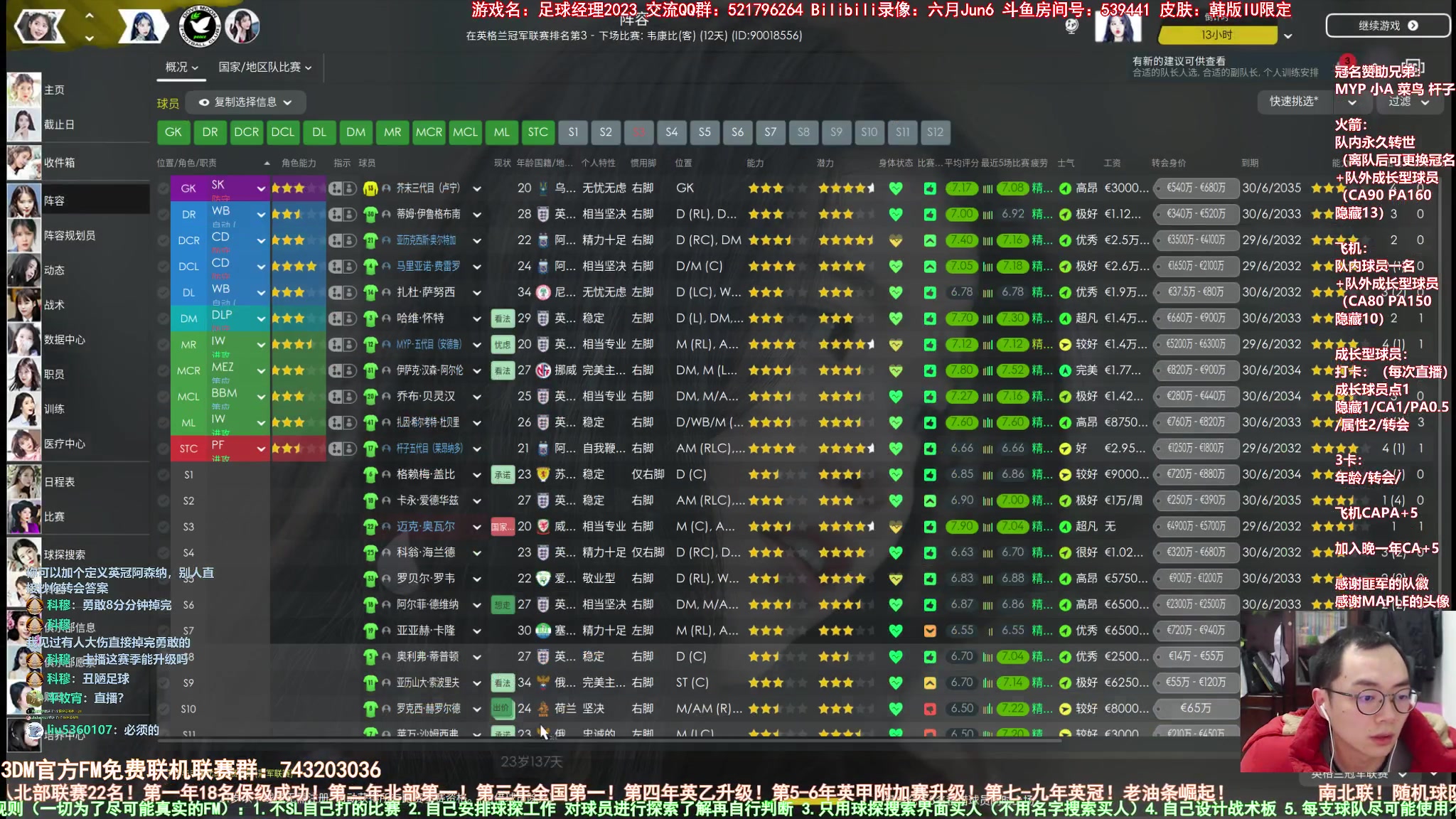
Task: Toggle selection circle for DCR row
Action: [x=164, y=240]
